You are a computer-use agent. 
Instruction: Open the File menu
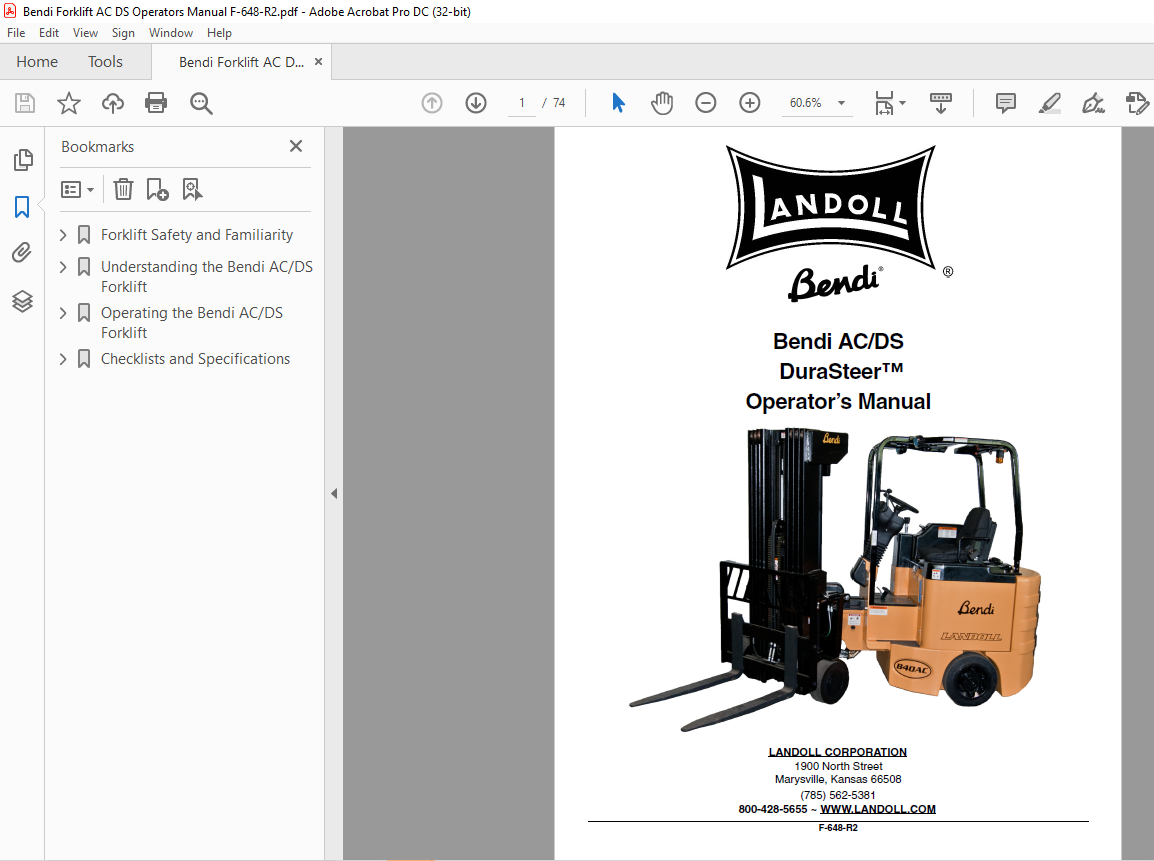(15, 33)
